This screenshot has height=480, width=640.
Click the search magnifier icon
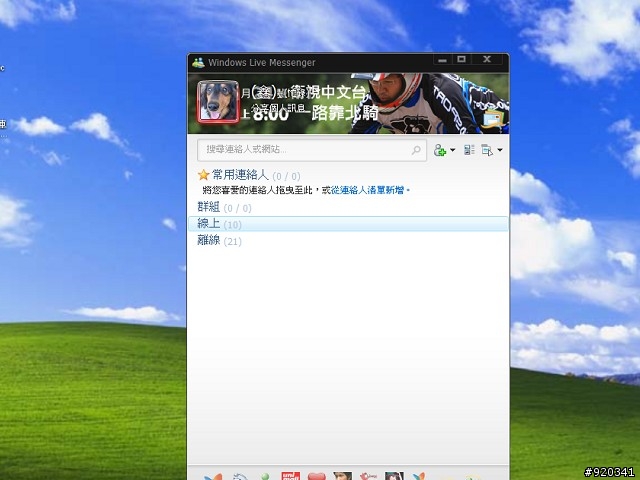(416, 150)
